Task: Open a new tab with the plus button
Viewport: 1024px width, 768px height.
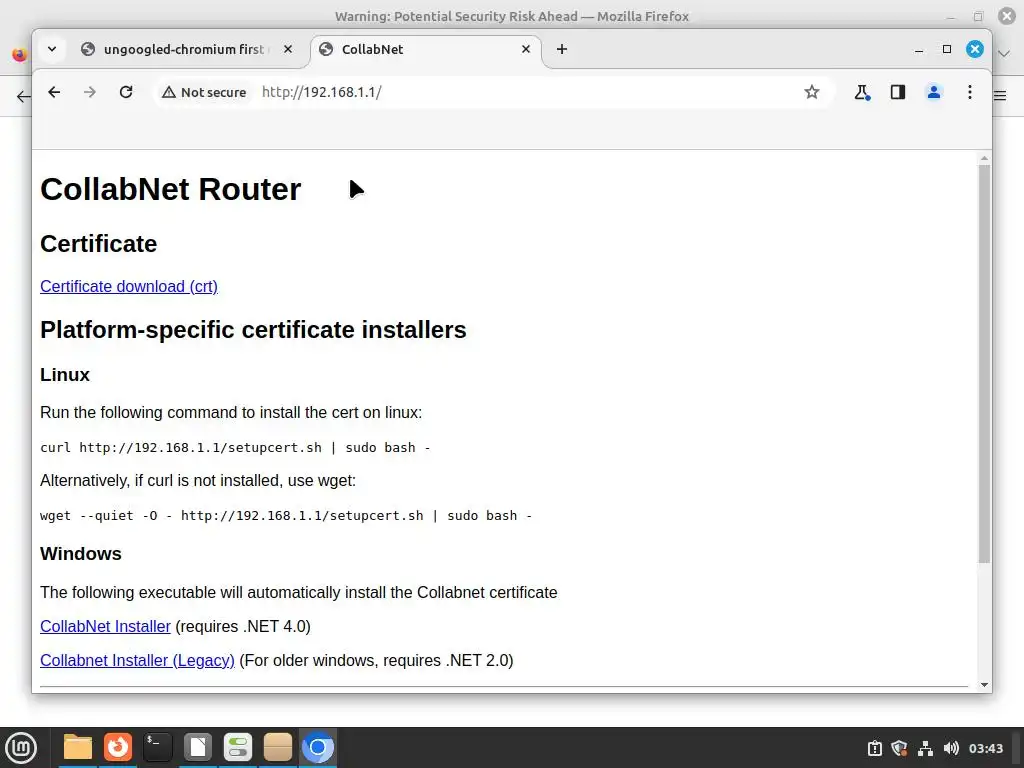Action: coord(562,49)
